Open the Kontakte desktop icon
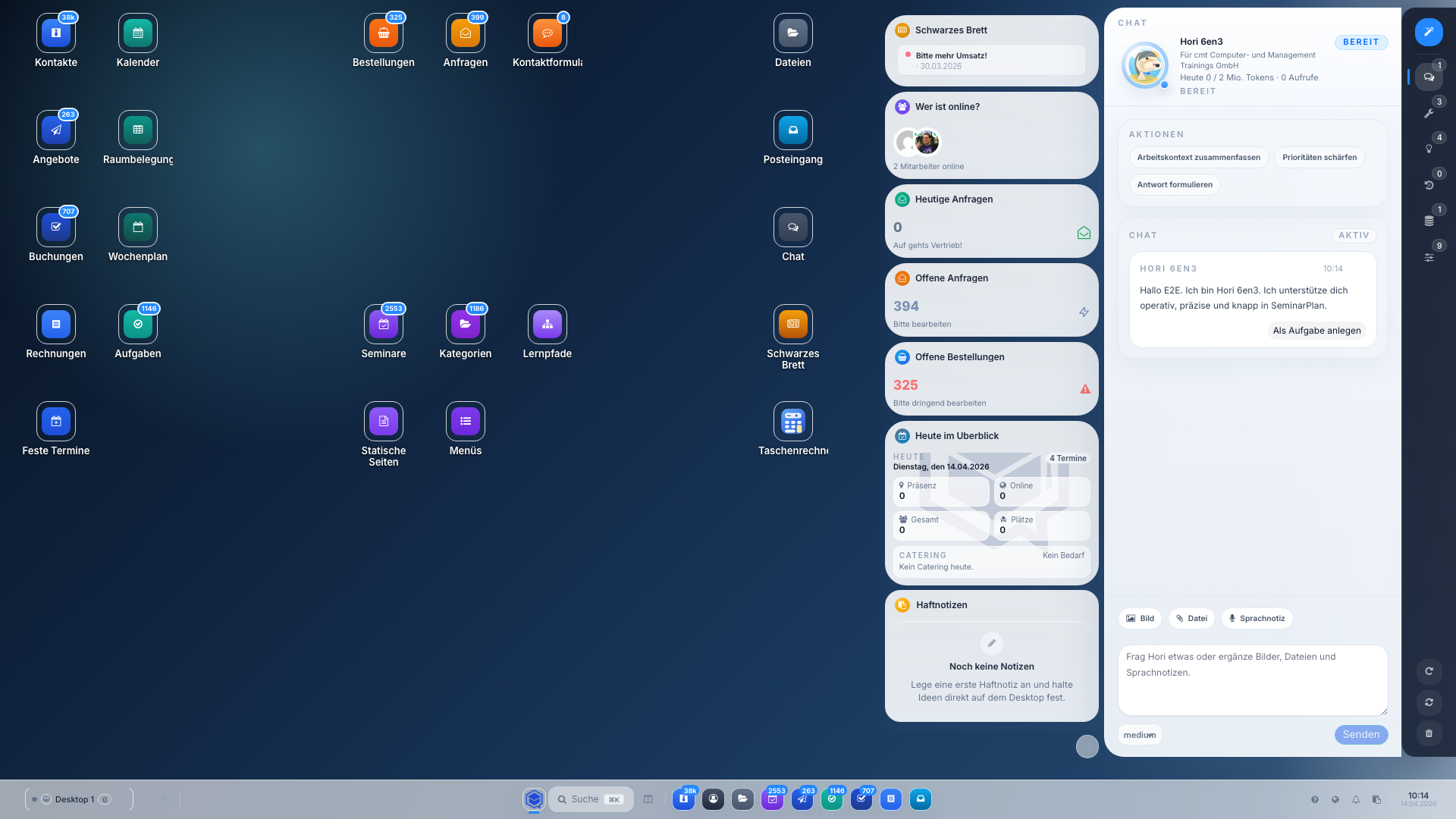This screenshot has width=1456, height=819. tap(55, 33)
